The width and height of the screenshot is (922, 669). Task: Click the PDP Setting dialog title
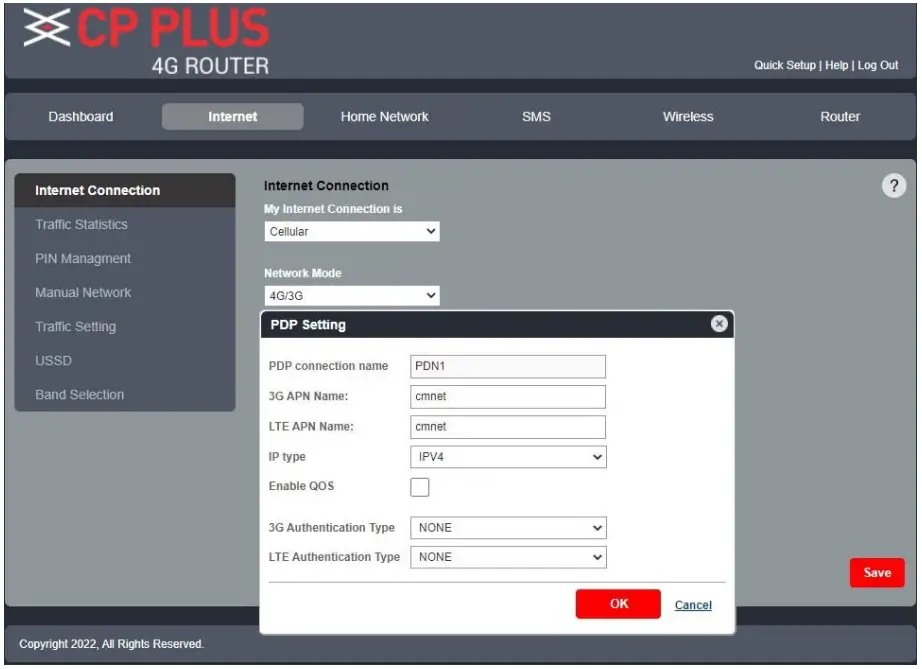tap(308, 325)
